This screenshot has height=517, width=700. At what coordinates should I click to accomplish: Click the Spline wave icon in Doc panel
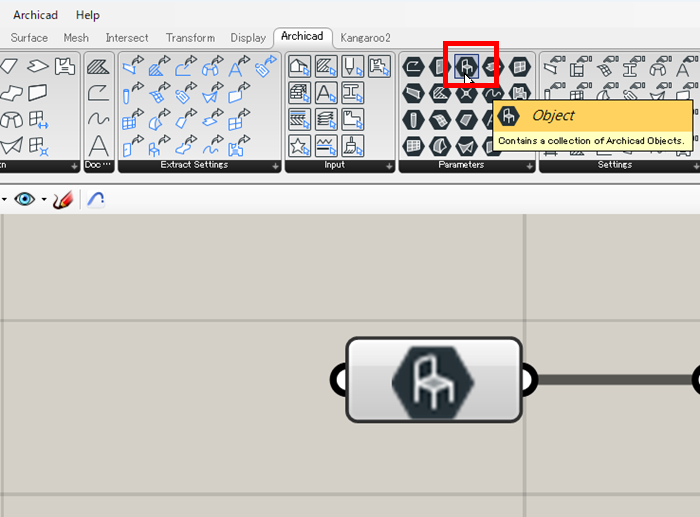[98, 119]
